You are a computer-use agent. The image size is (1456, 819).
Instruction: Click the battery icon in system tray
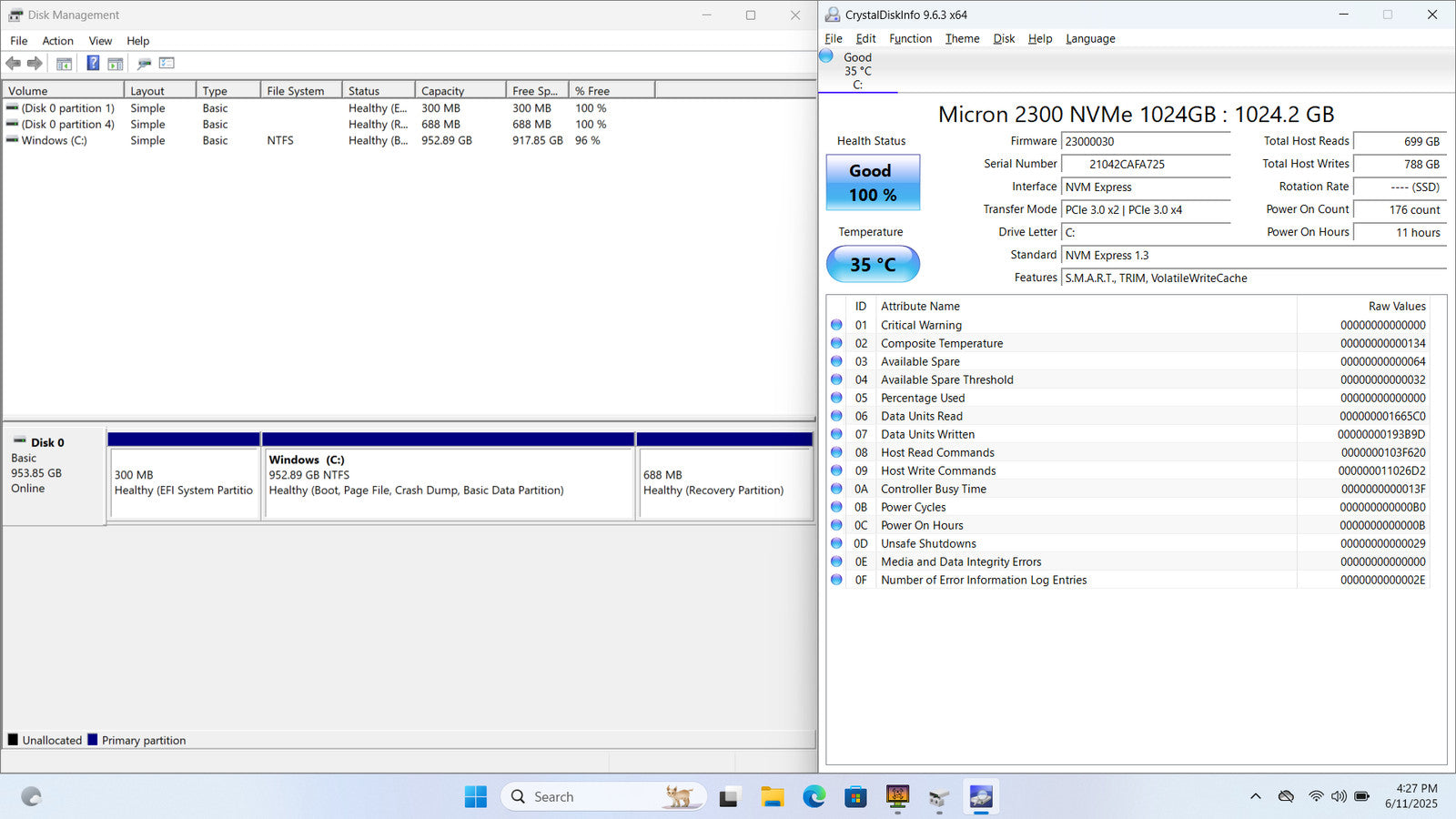(1361, 796)
